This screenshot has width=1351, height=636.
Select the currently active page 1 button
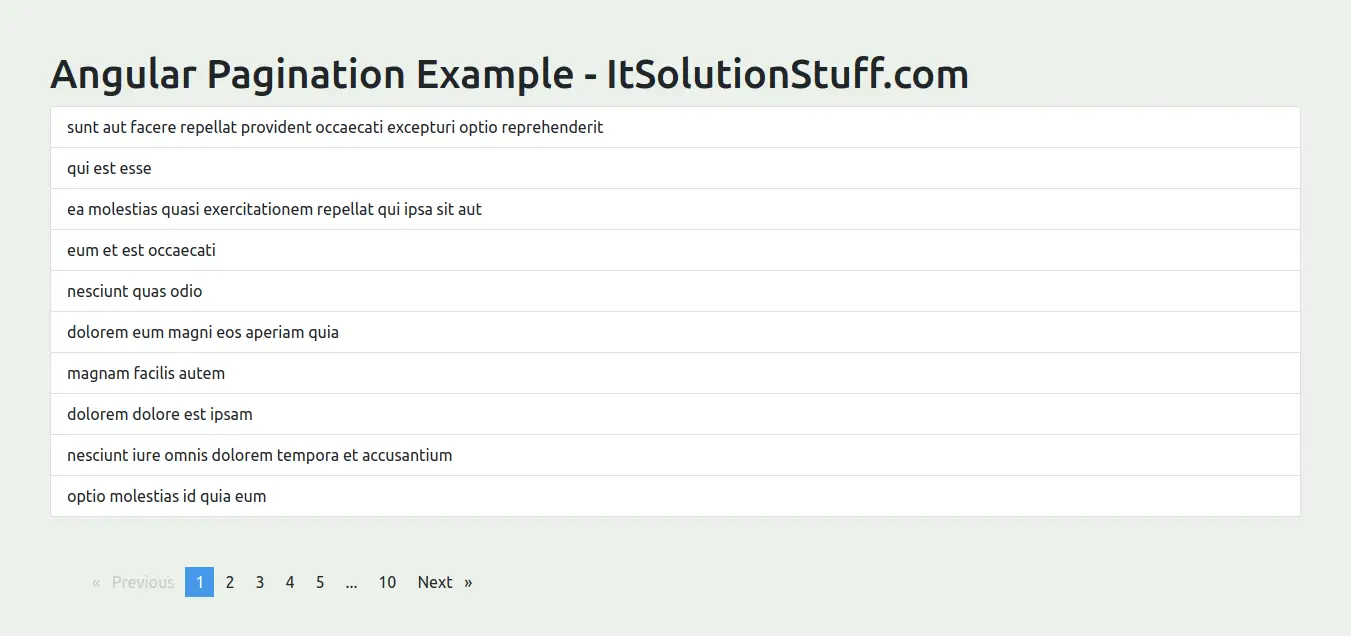coord(200,582)
